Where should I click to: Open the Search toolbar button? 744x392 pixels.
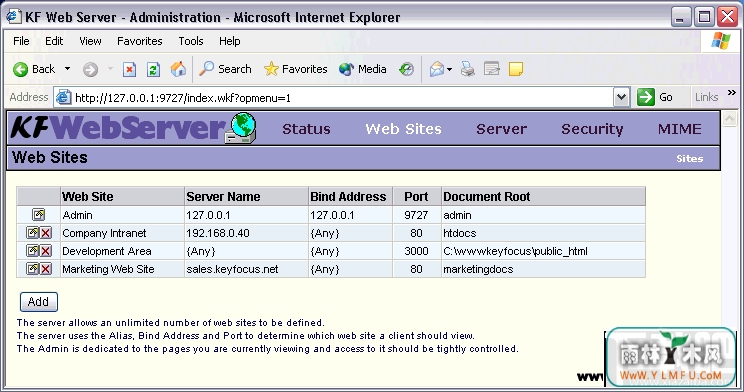[x=225, y=69]
